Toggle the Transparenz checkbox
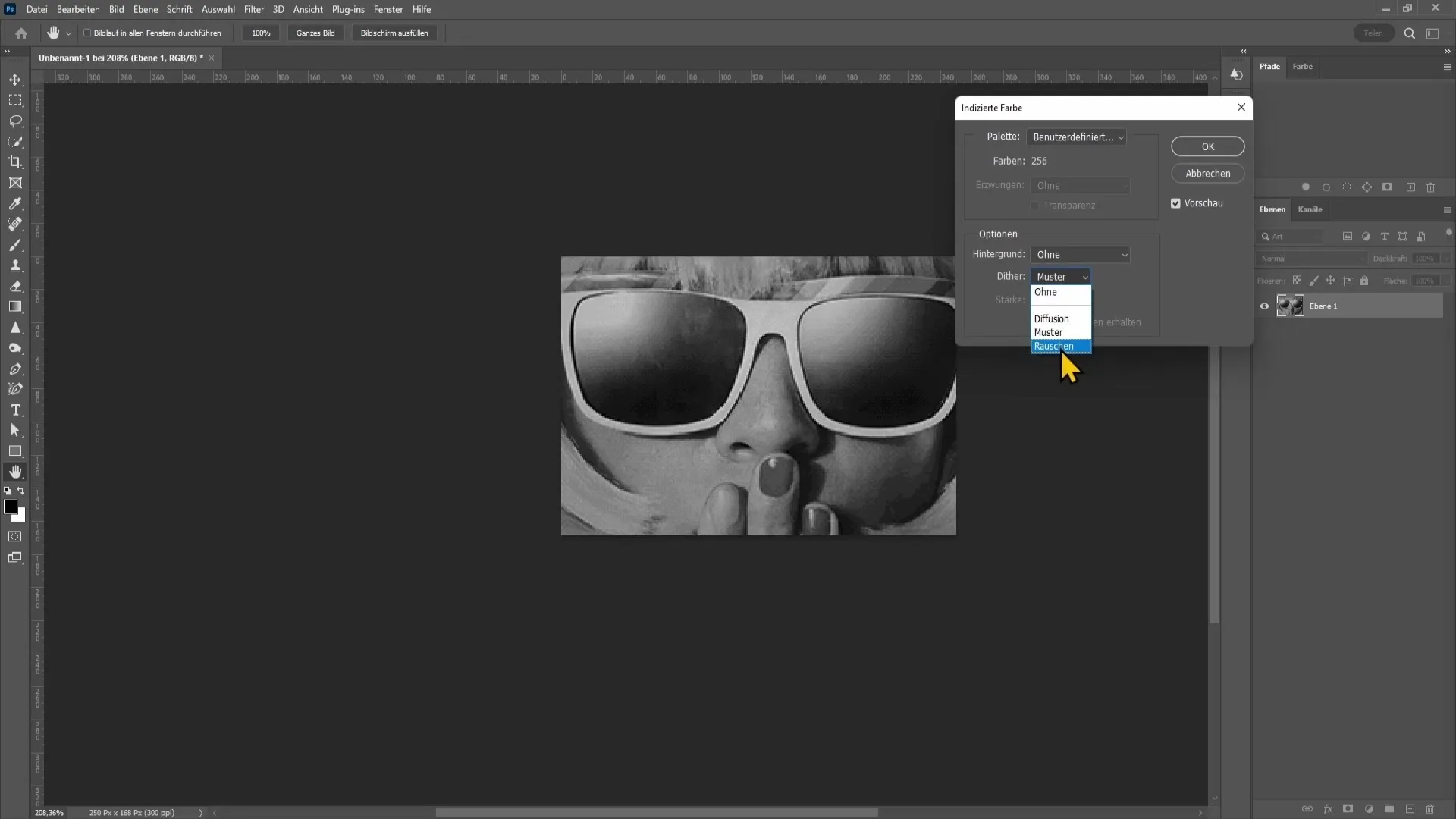 point(1035,206)
